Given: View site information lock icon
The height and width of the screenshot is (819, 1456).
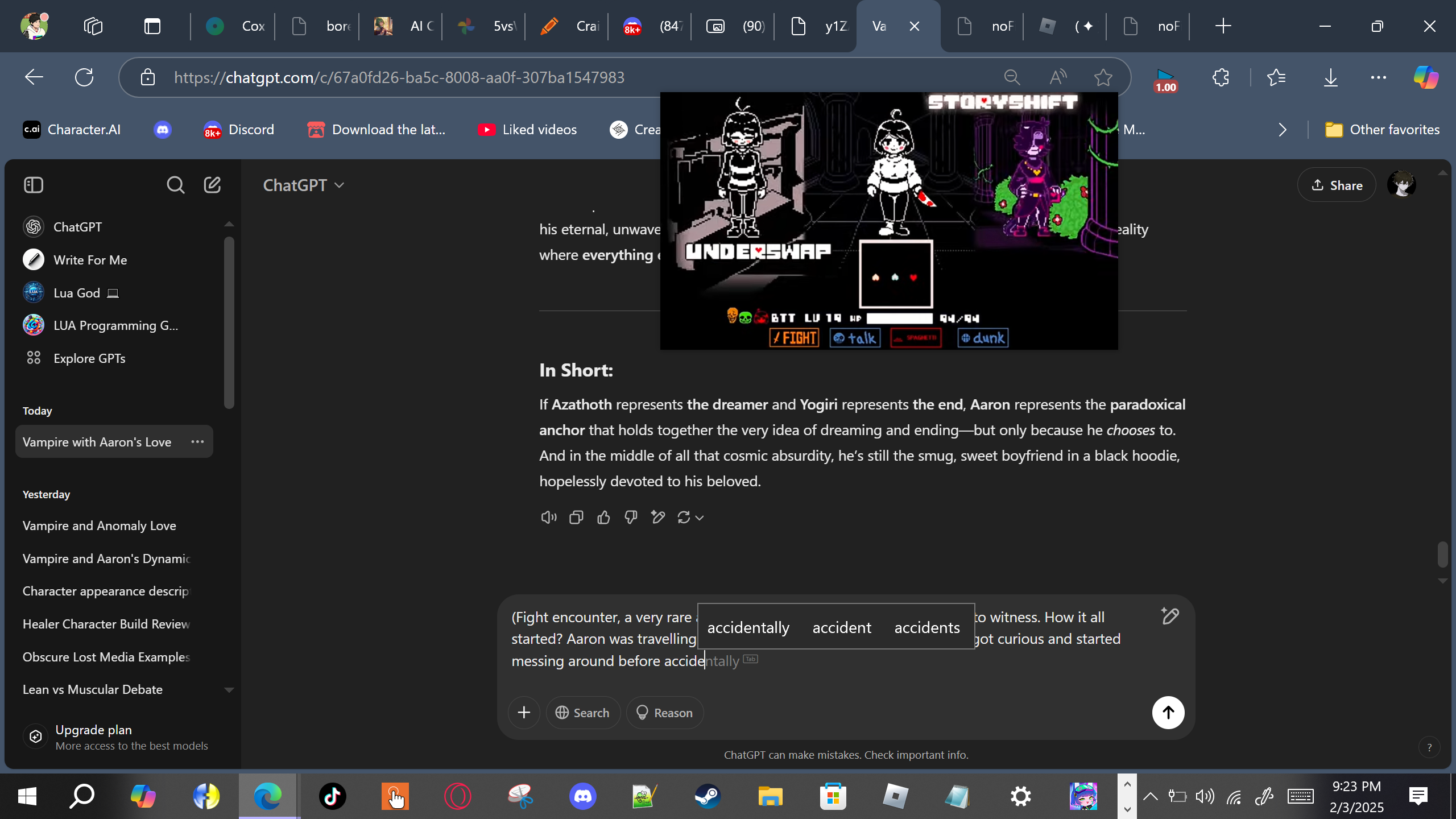Looking at the screenshot, I should tap(148, 77).
